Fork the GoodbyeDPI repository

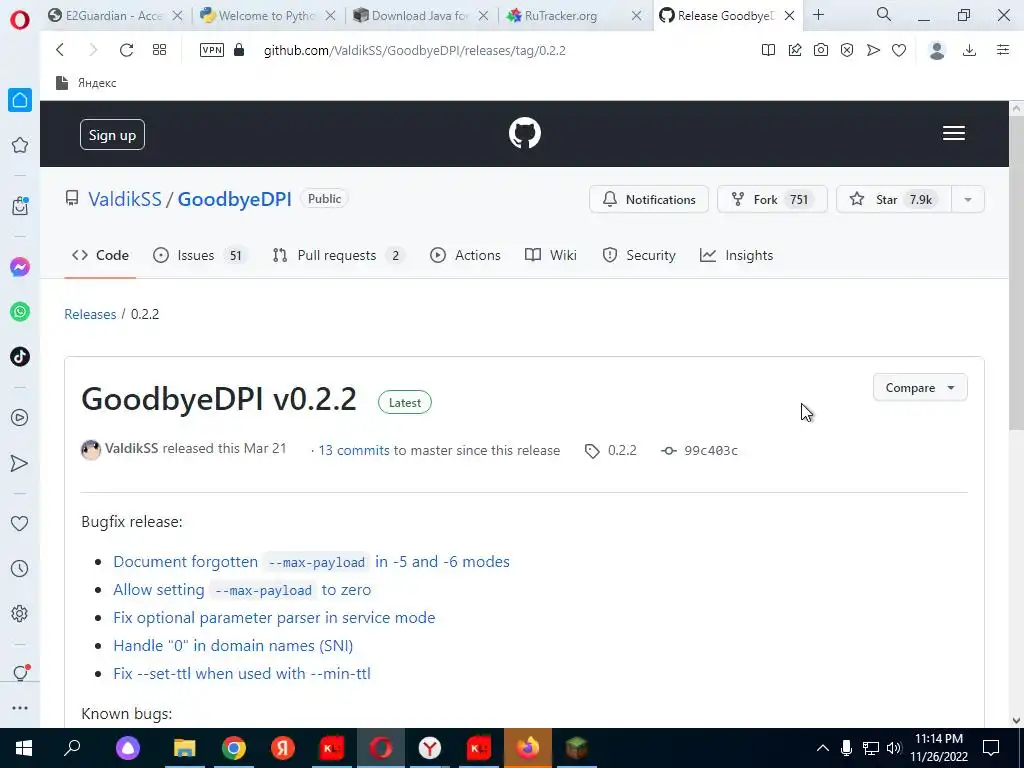point(772,199)
